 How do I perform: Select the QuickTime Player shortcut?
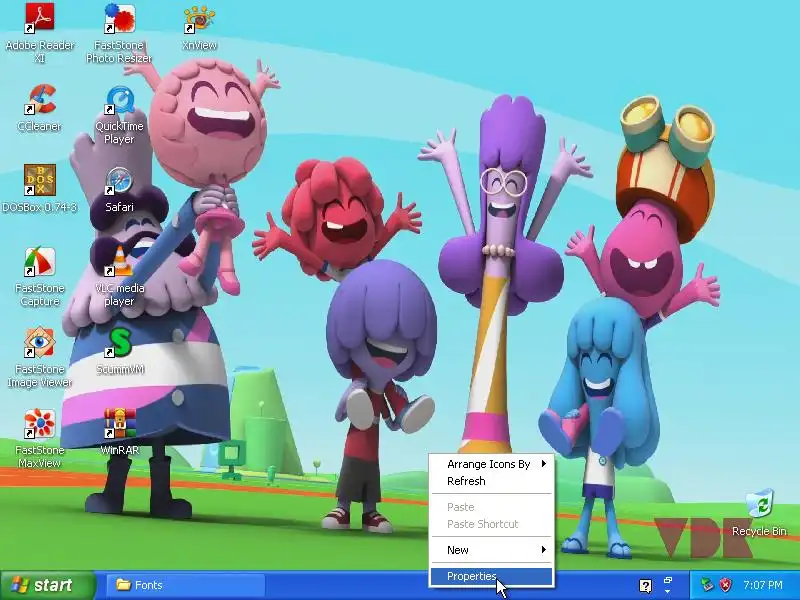point(119,99)
